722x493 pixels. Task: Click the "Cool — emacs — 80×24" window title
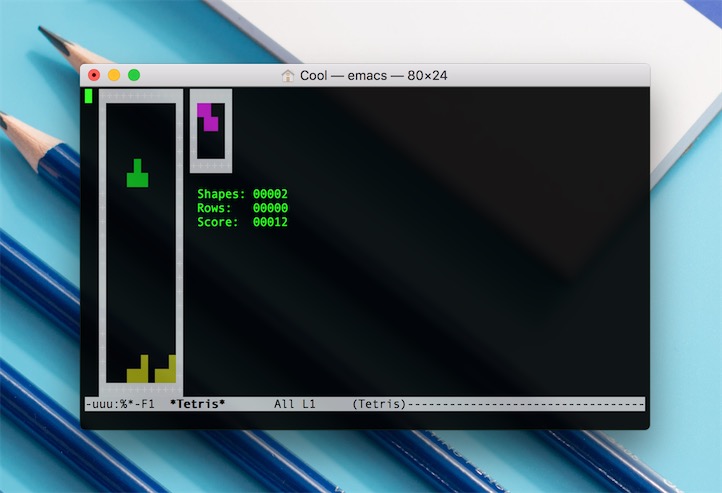click(373, 75)
